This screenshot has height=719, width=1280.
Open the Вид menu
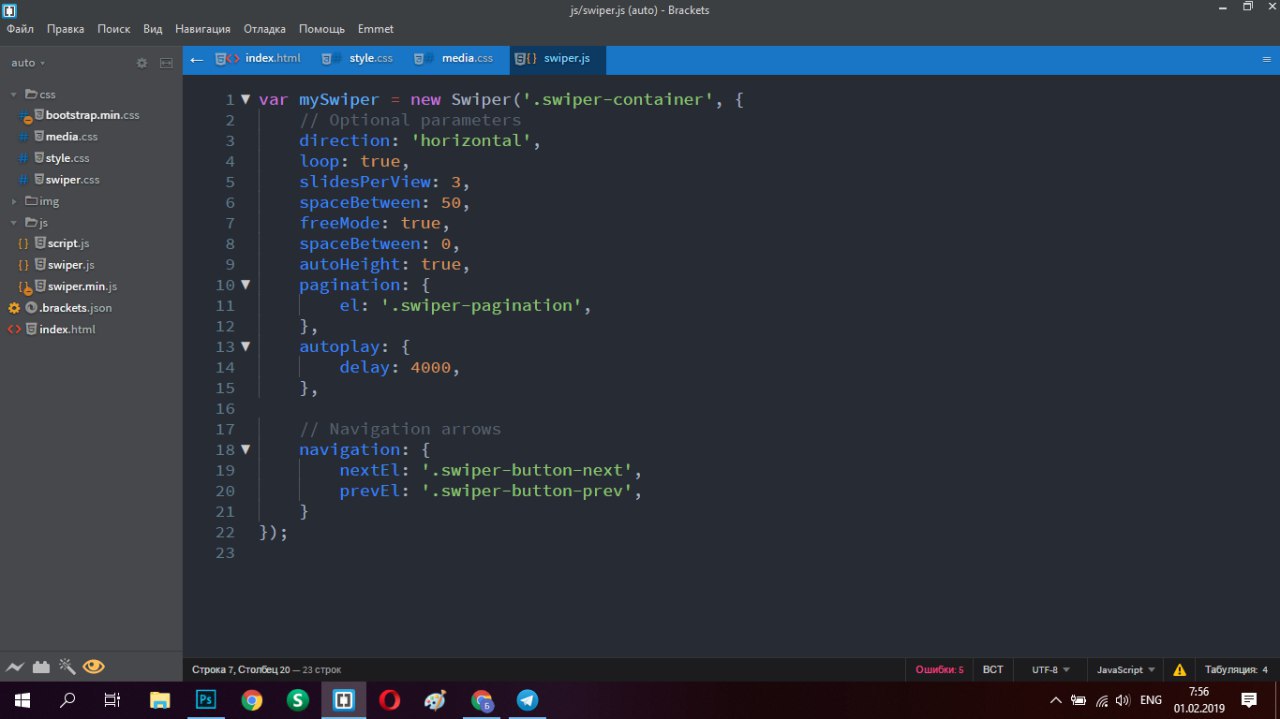point(153,29)
